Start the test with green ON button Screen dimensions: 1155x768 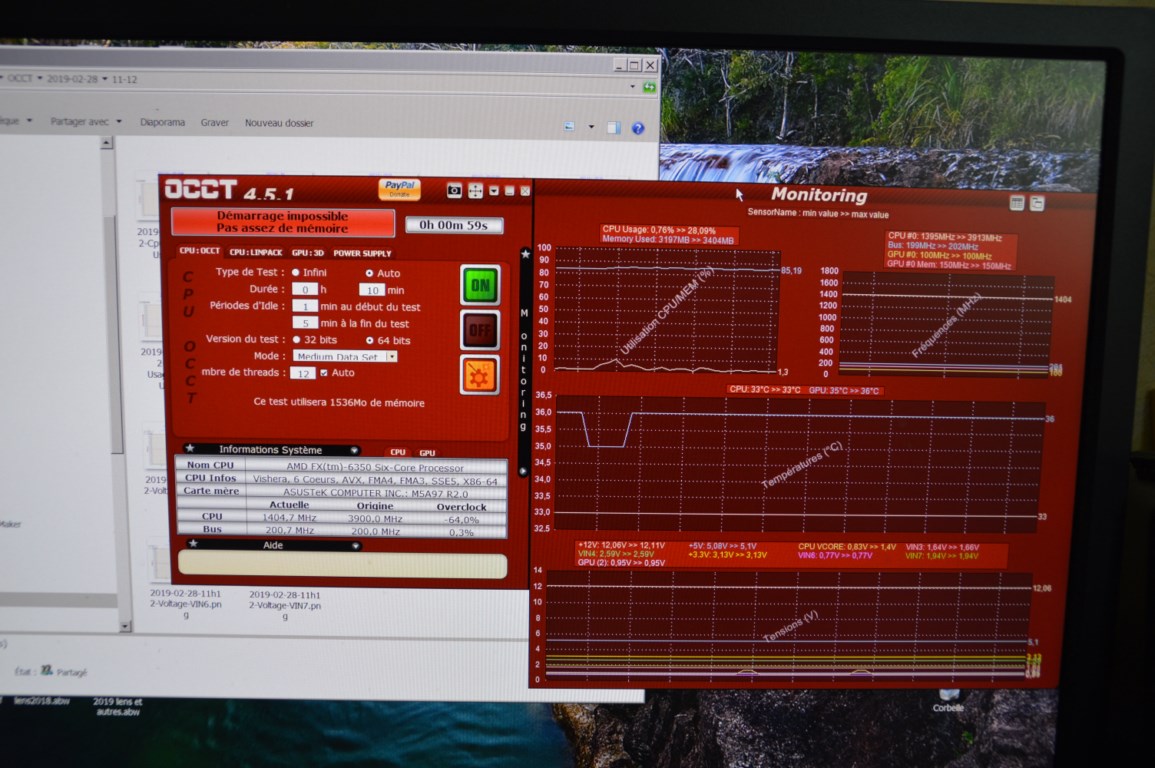pyautogui.click(x=480, y=285)
